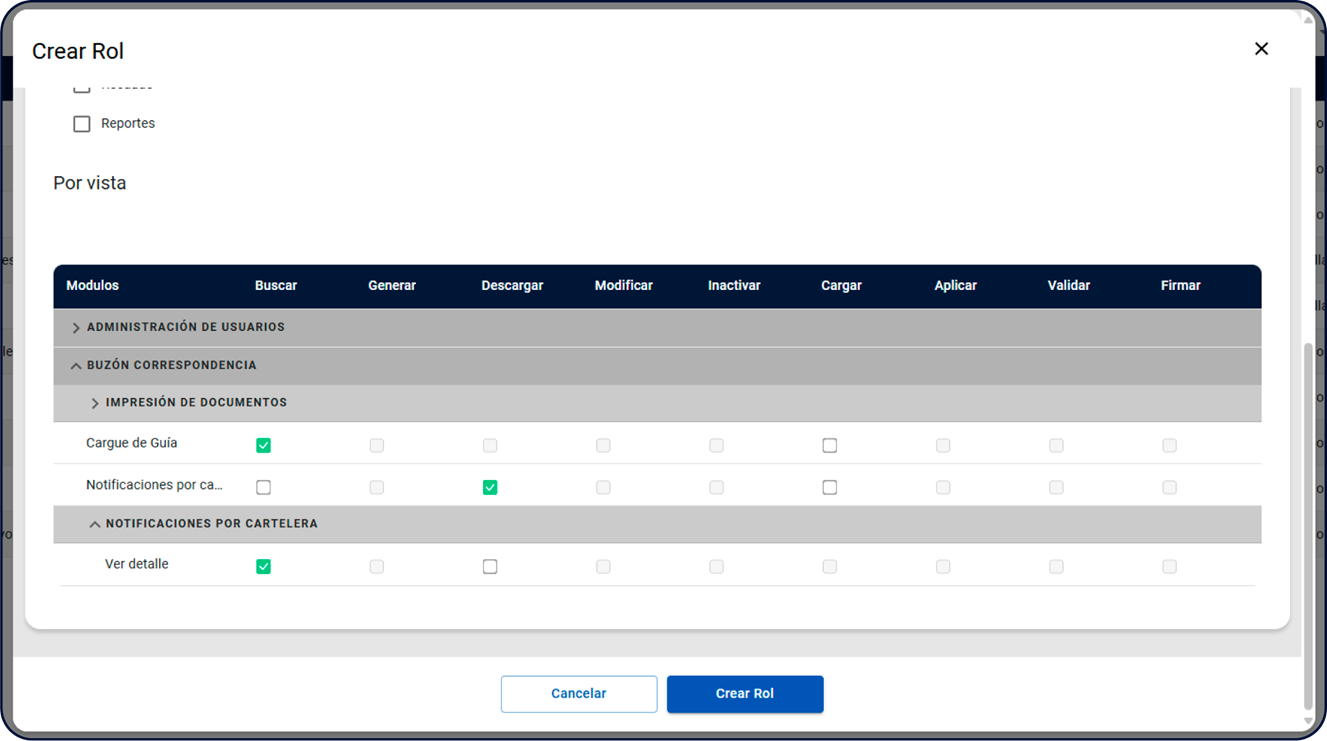Screen dimensions: 1327x741
Task: Click the Buscar column header
Action: [x=276, y=286]
